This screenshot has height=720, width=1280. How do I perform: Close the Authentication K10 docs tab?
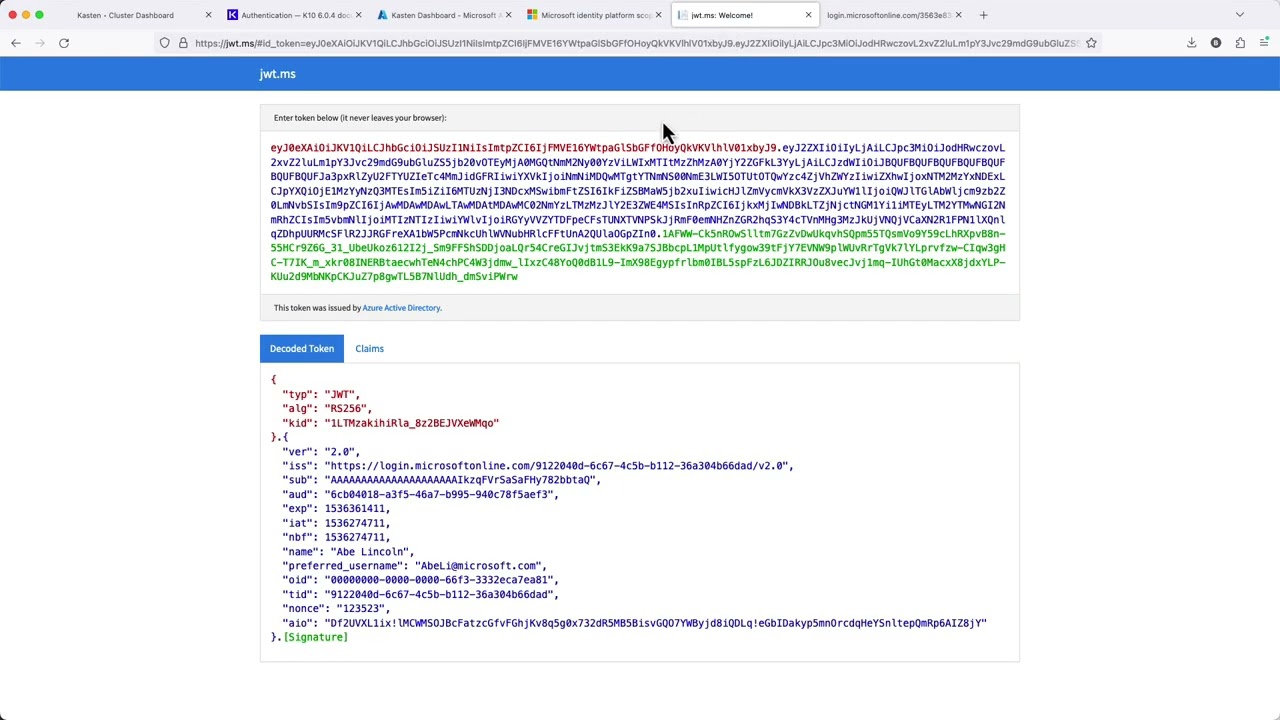(358, 15)
